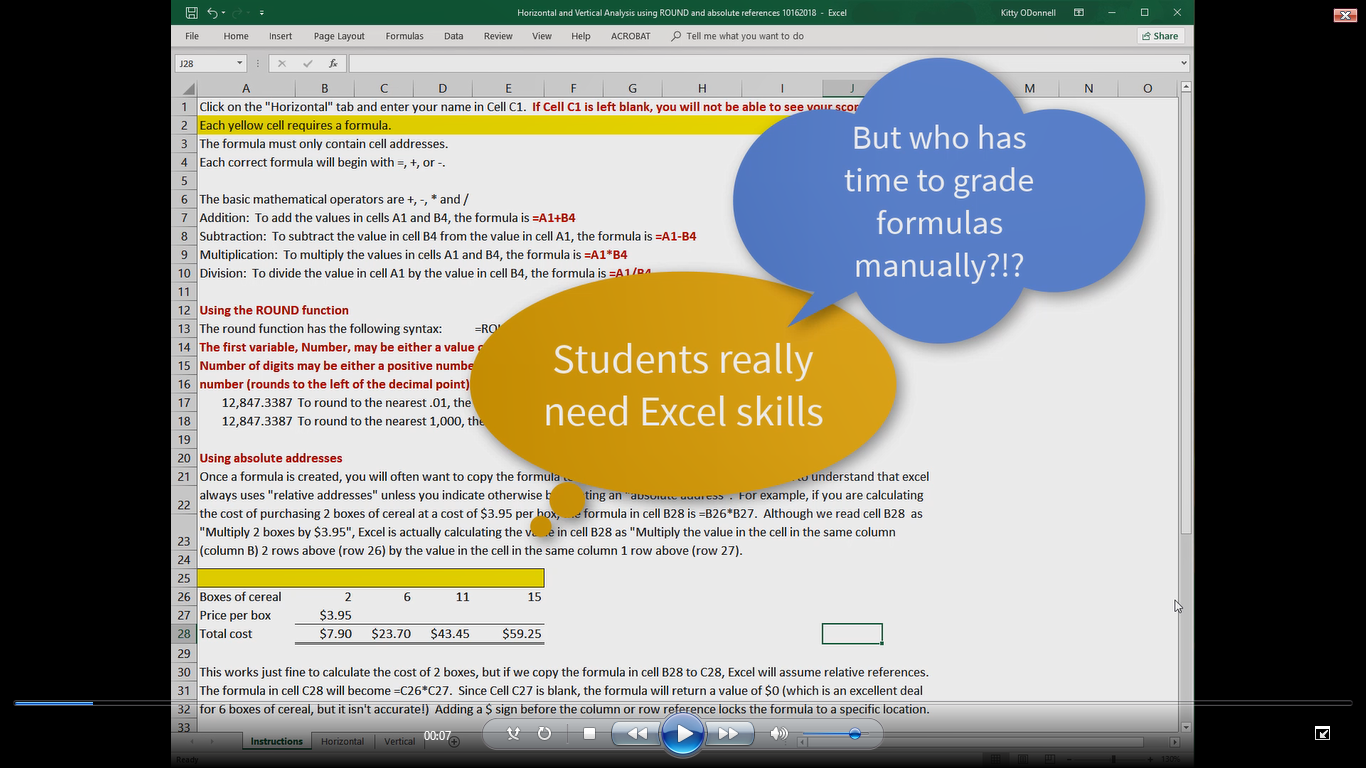Screen dimensions: 1366x768
Task: Select the Page Layout ribbon tab
Action: pos(339,36)
